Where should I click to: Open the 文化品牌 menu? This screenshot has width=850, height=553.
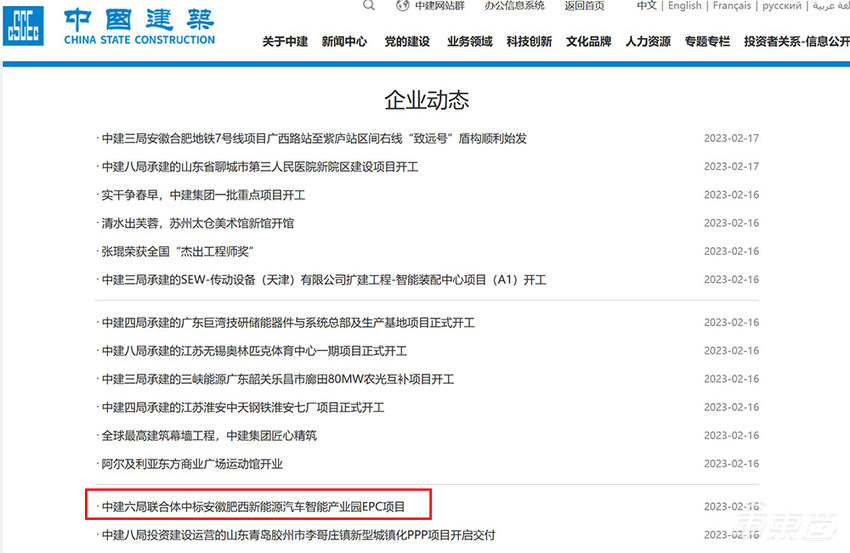coord(589,41)
